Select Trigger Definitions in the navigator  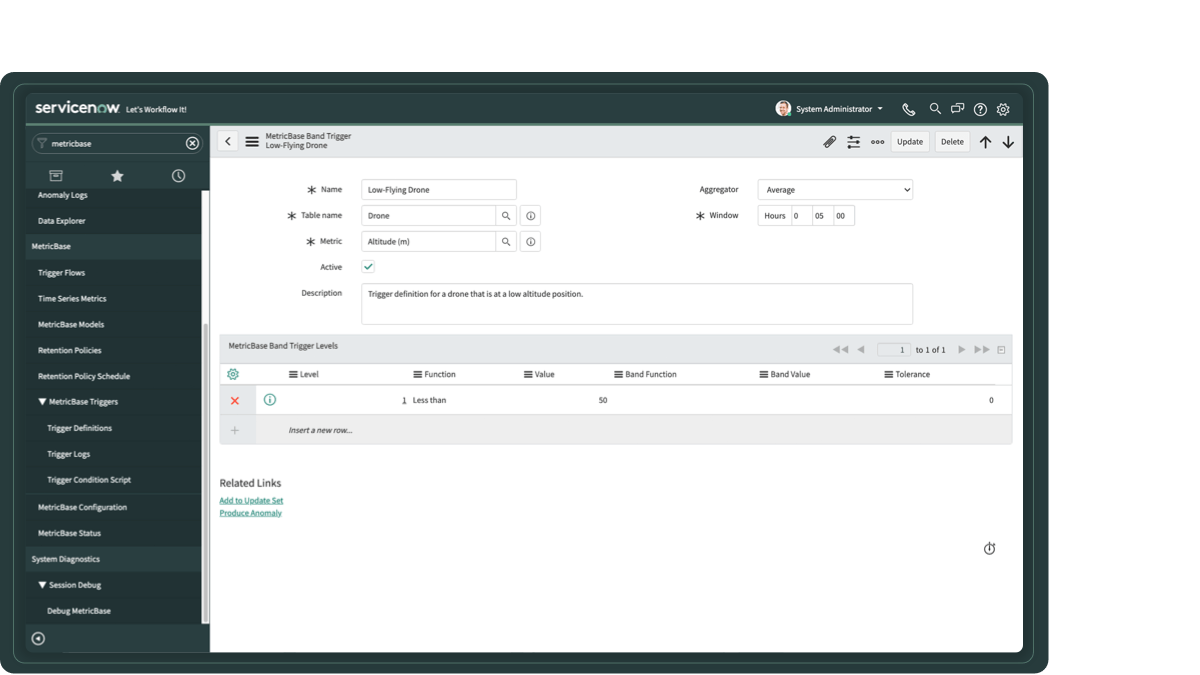pyautogui.click(x=79, y=428)
